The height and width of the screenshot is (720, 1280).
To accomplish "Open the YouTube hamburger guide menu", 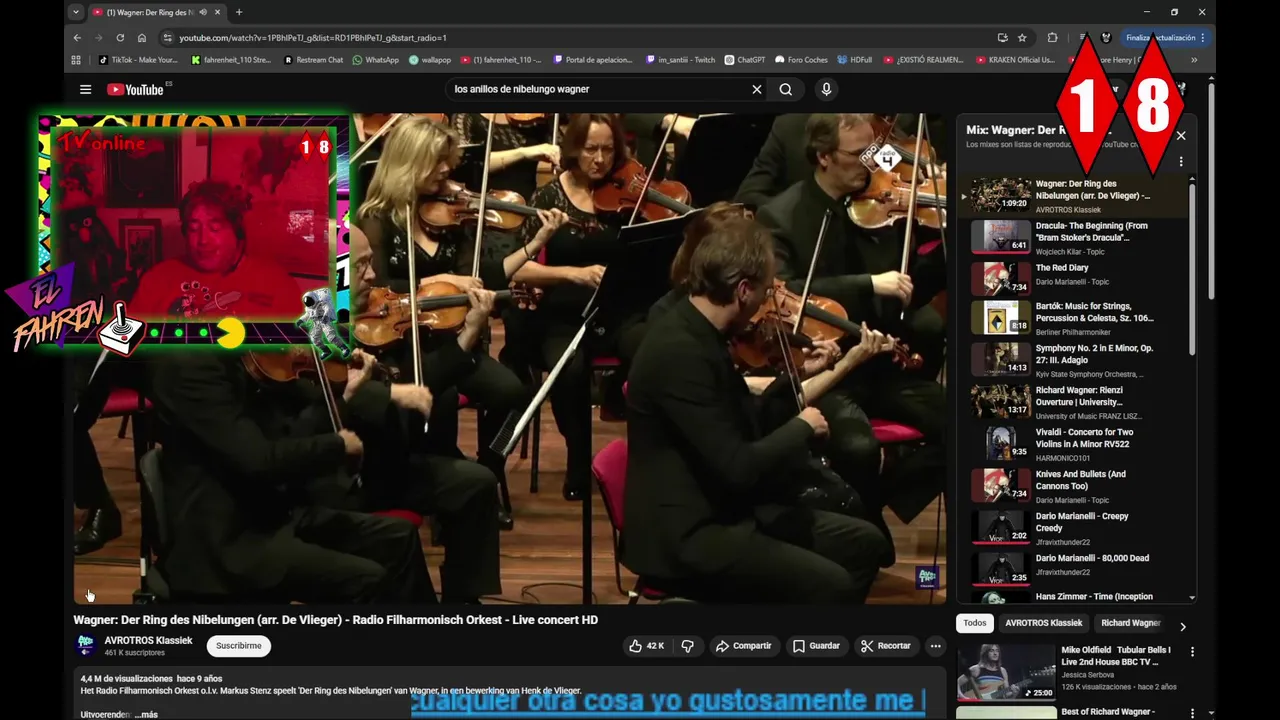I will point(85,89).
